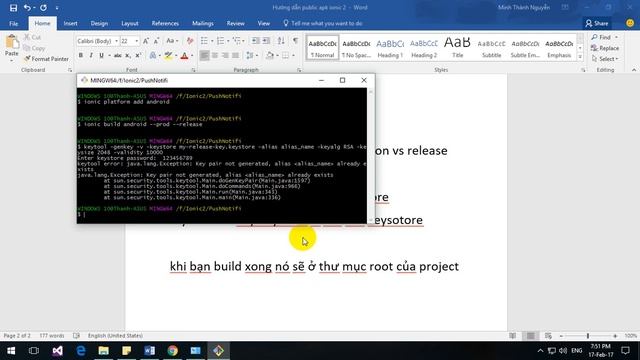
Task: Toggle Bold formatting
Action: pos(81,56)
